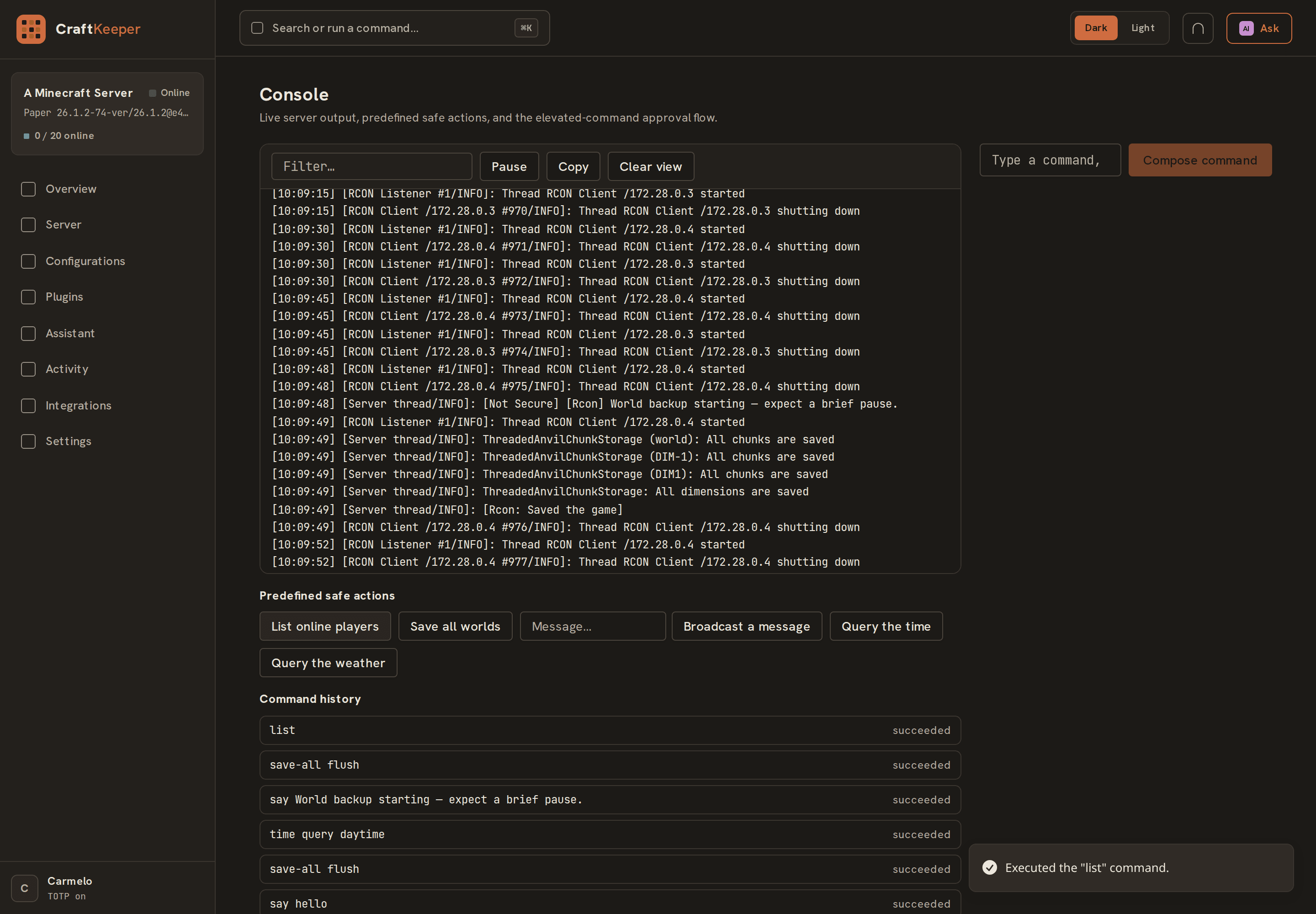The image size is (1316, 914).
Task: Click the Paper version text
Action: pos(106,113)
